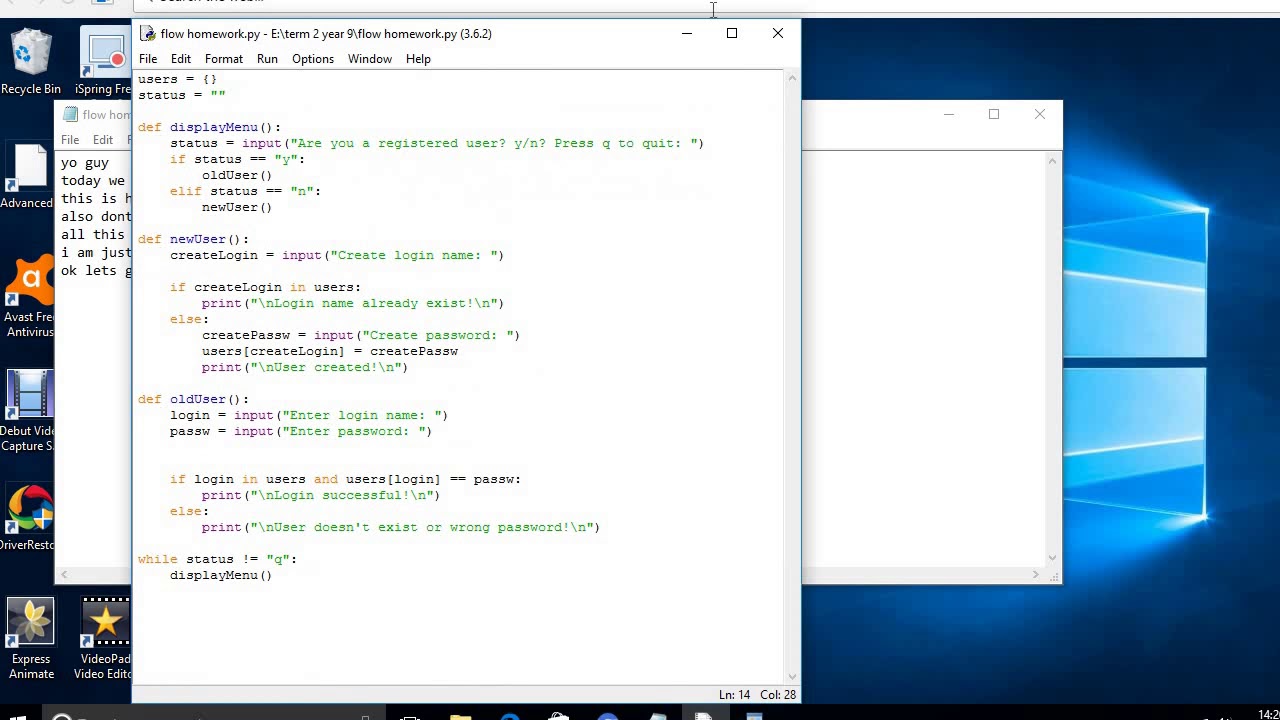This screenshot has width=1280, height=720.
Task: Close the IDLE flow homework.py window
Action: 778,34
